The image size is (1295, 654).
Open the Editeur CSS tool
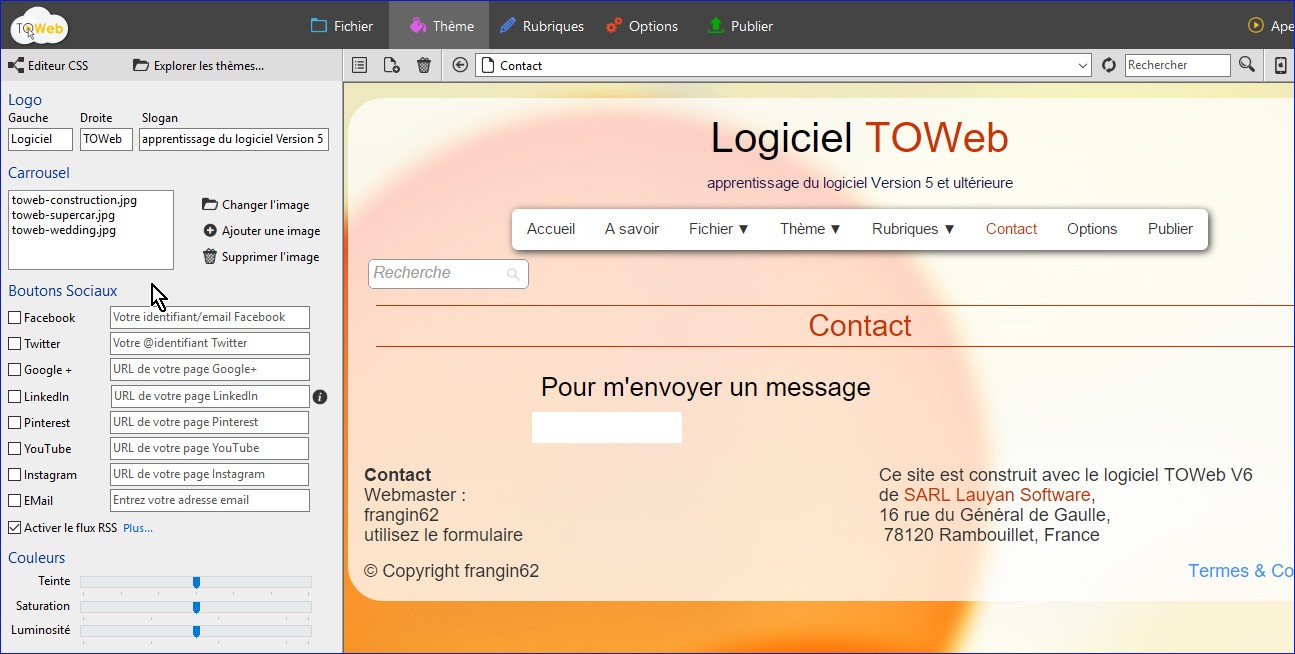[48, 66]
